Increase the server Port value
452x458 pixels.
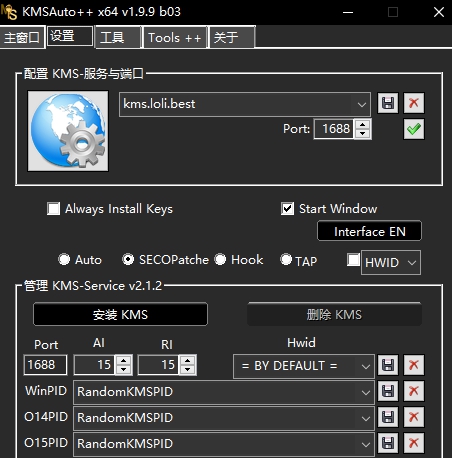pos(363,125)
